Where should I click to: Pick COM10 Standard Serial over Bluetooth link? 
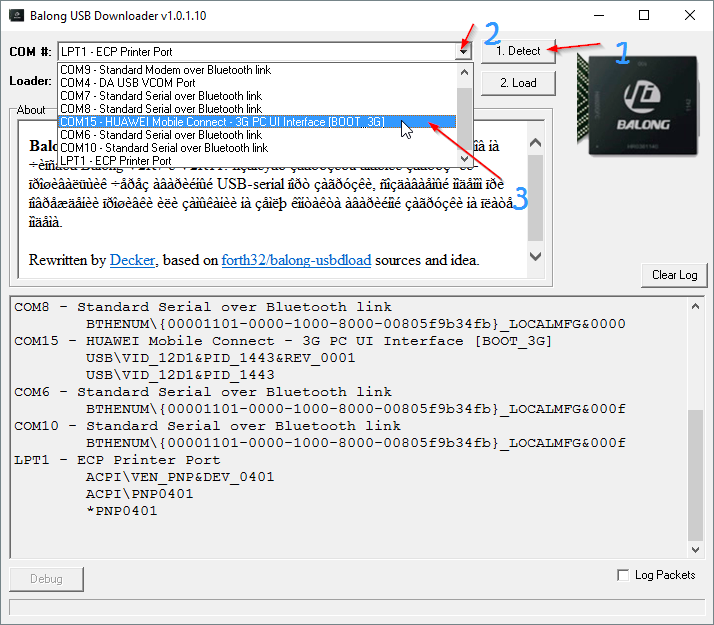257,148
